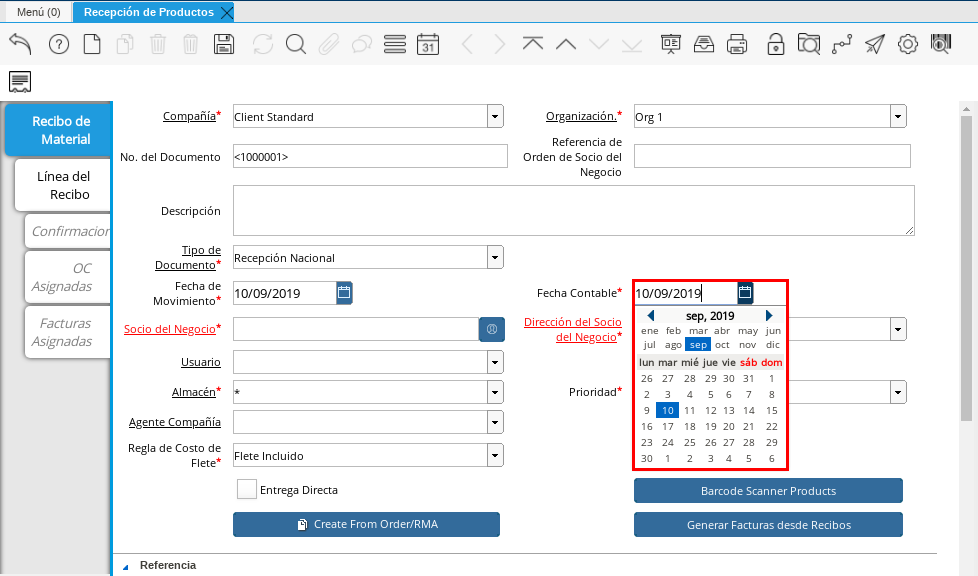
Task: Go to next month in calendar
Action: pos(769,316)
